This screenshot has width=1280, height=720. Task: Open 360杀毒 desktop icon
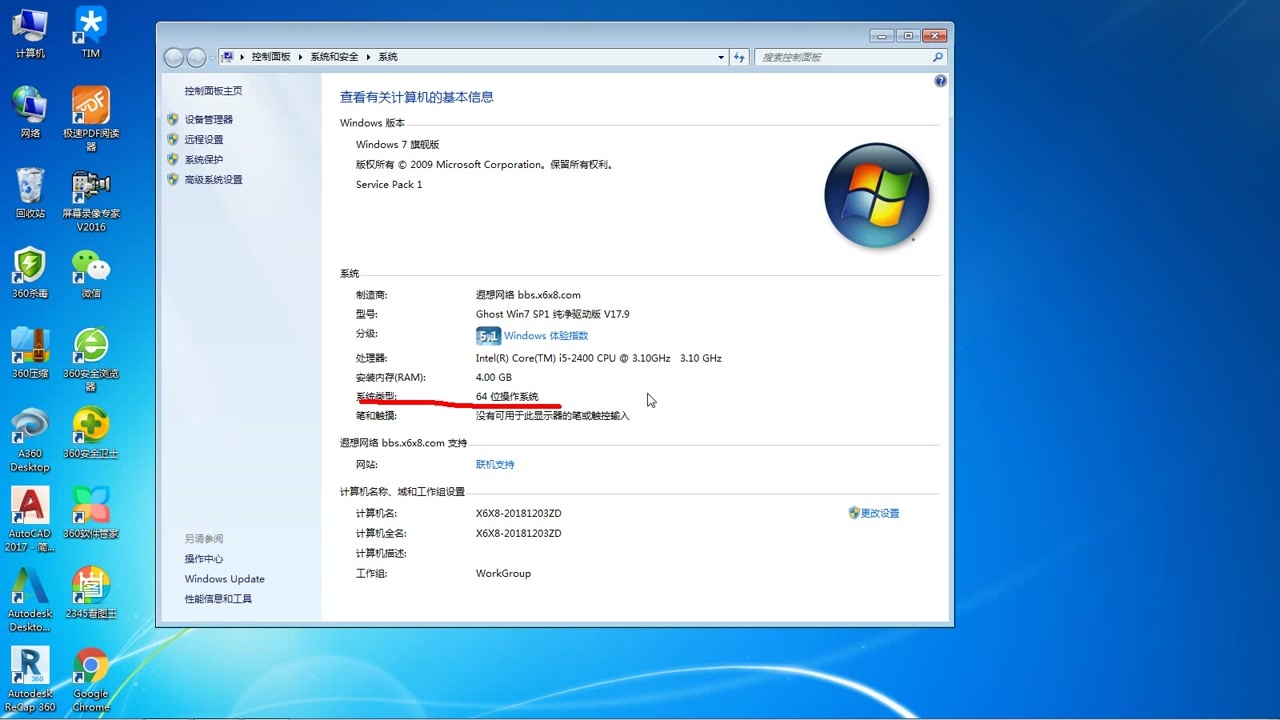coord(30,273)
